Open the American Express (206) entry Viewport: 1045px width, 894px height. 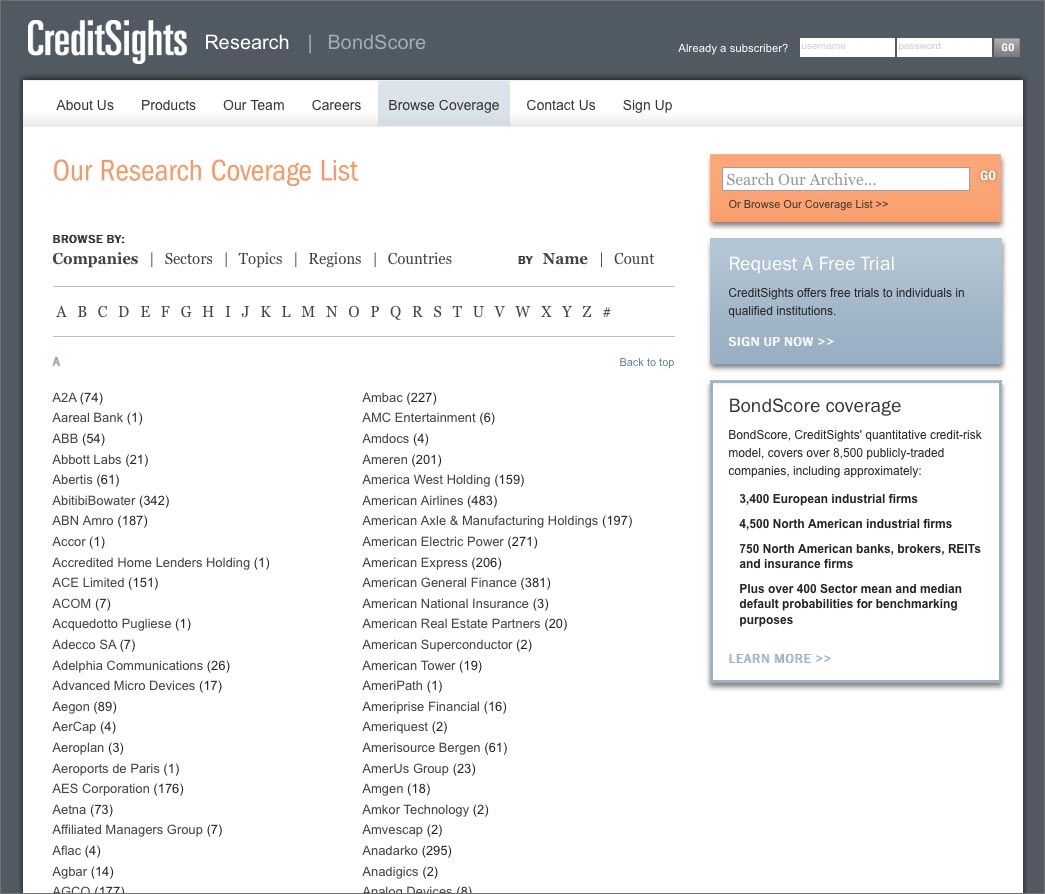[x=432, y=563]
